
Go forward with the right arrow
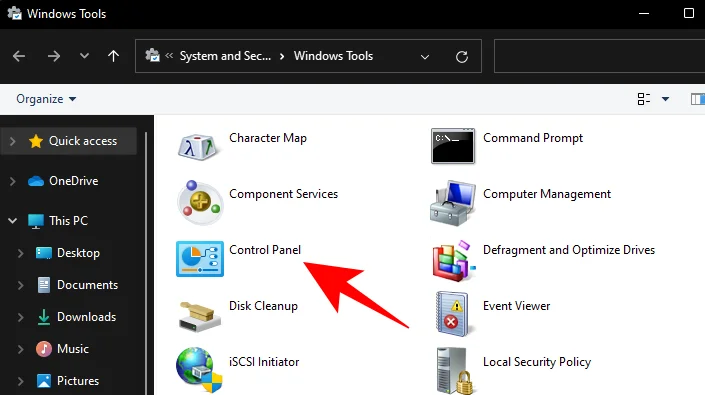point(54,56)
